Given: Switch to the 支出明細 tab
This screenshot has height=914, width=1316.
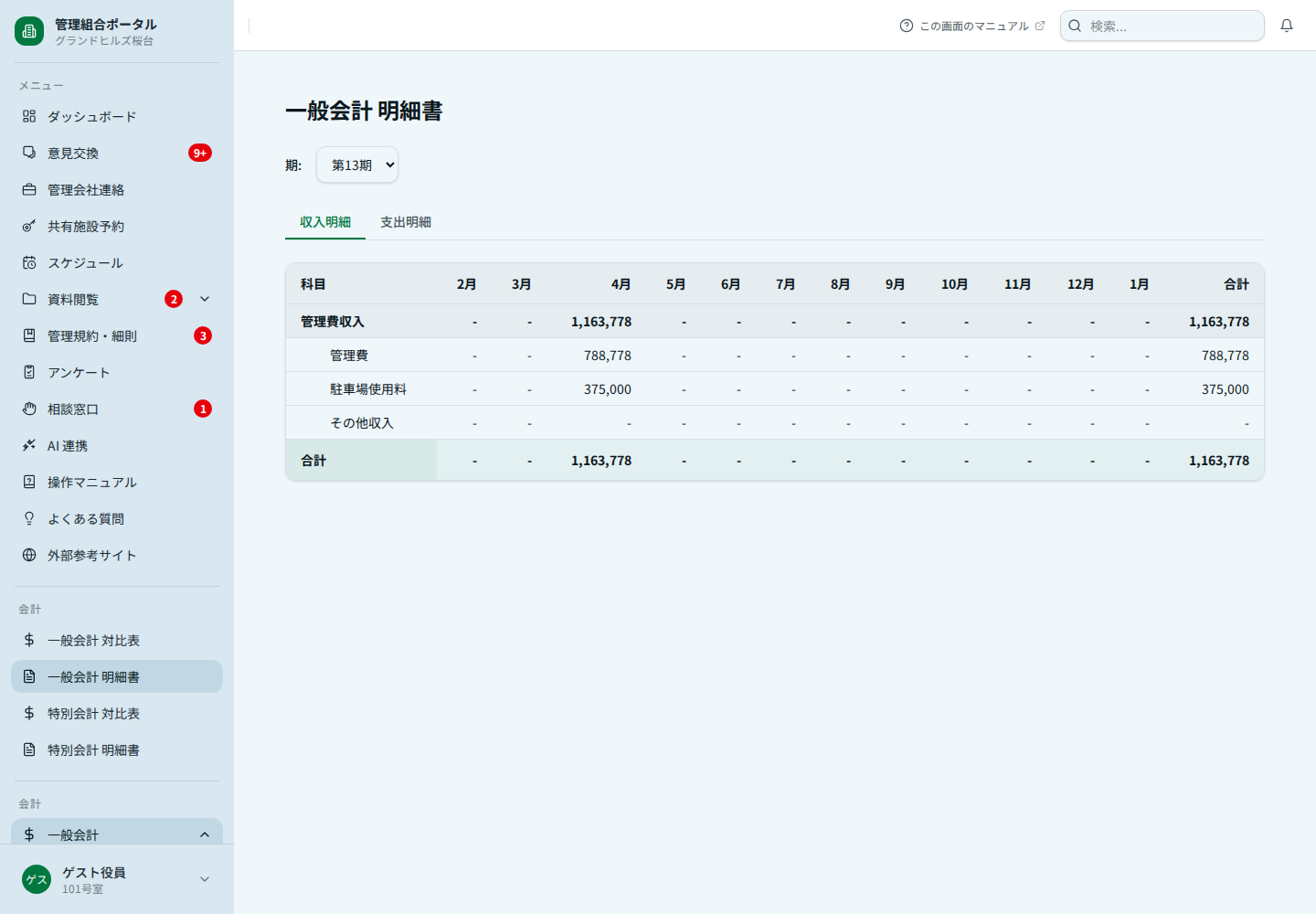Looking at the screenshot, I should pos(406,222).
